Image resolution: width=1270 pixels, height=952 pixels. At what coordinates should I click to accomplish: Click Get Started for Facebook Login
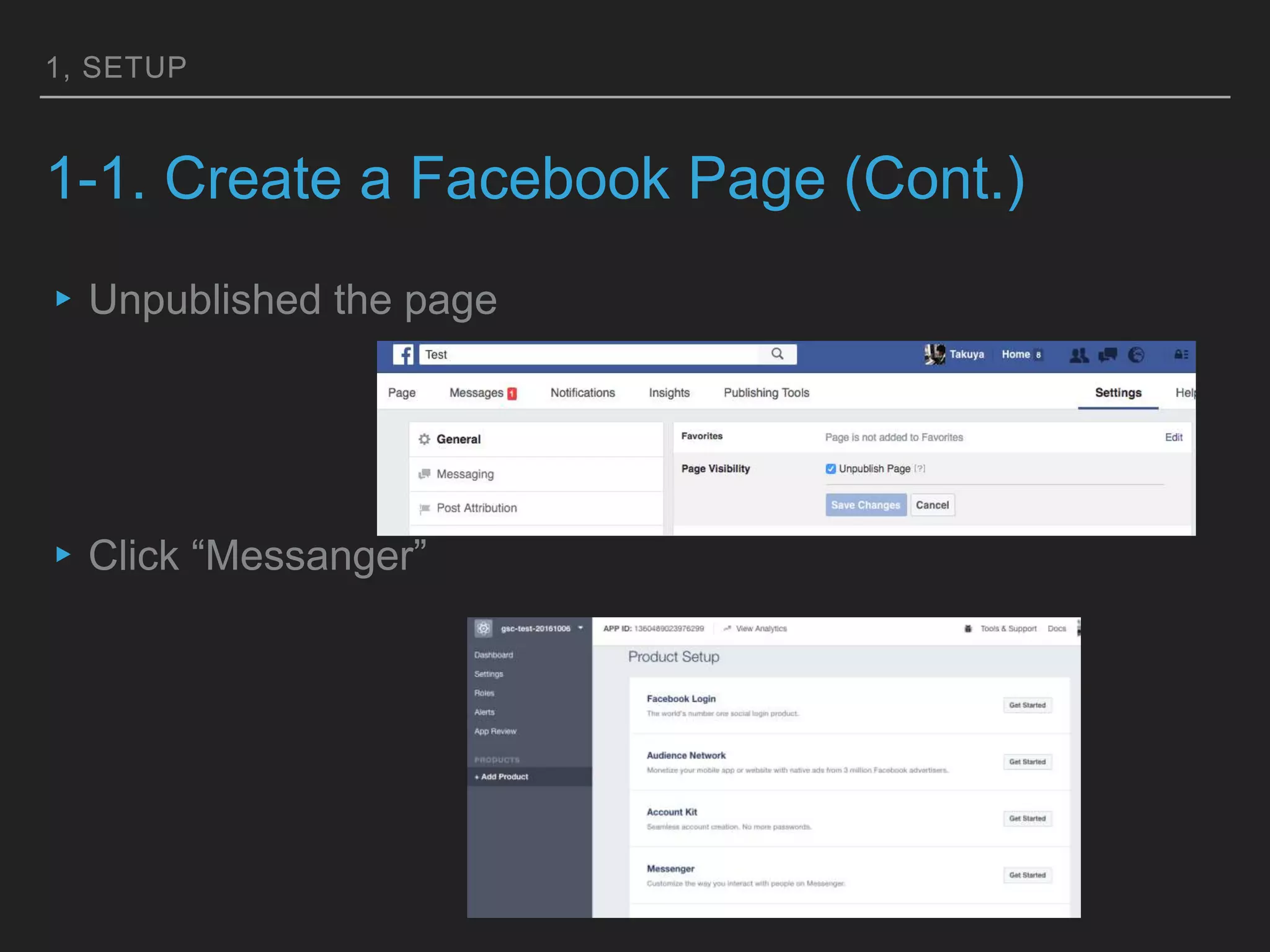(1027, 705)
